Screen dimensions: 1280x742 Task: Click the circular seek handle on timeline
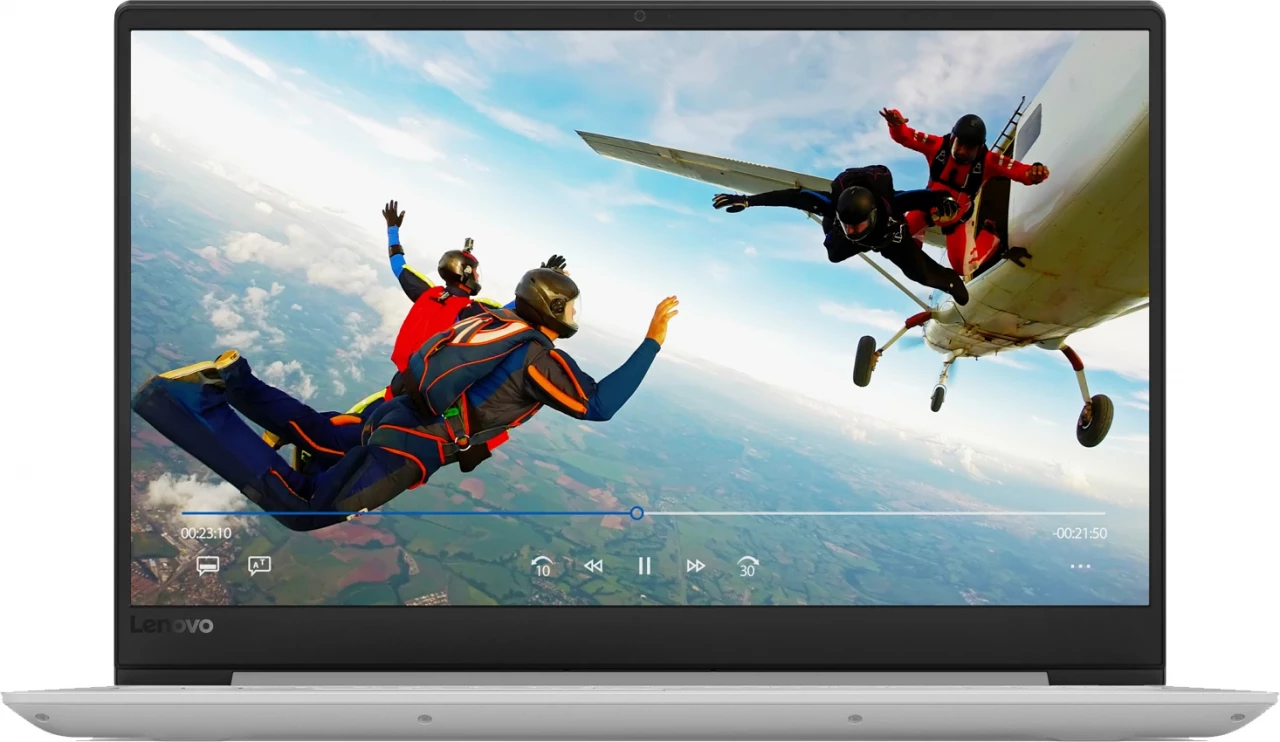[637, 513]
